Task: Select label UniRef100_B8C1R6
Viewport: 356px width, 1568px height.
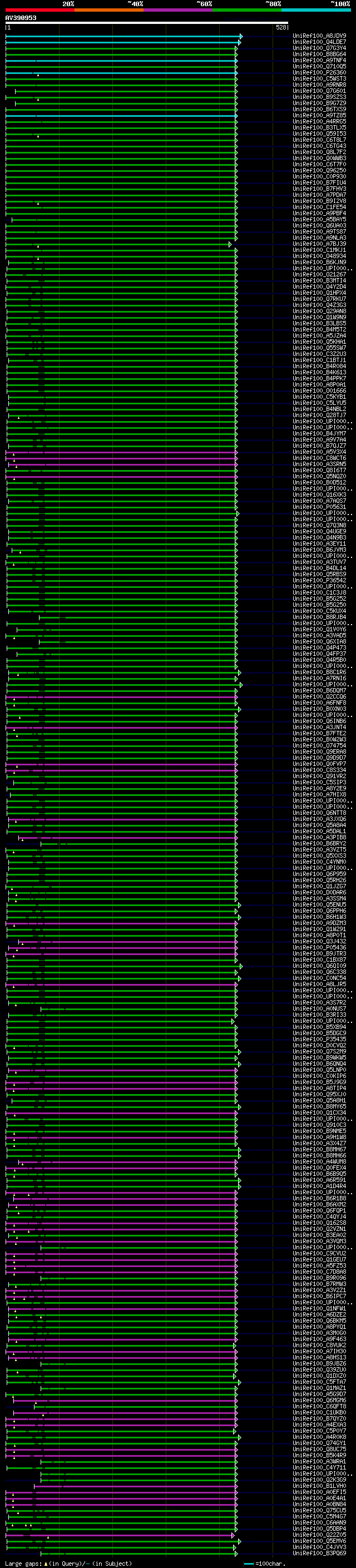Action: tap(319, 672)
